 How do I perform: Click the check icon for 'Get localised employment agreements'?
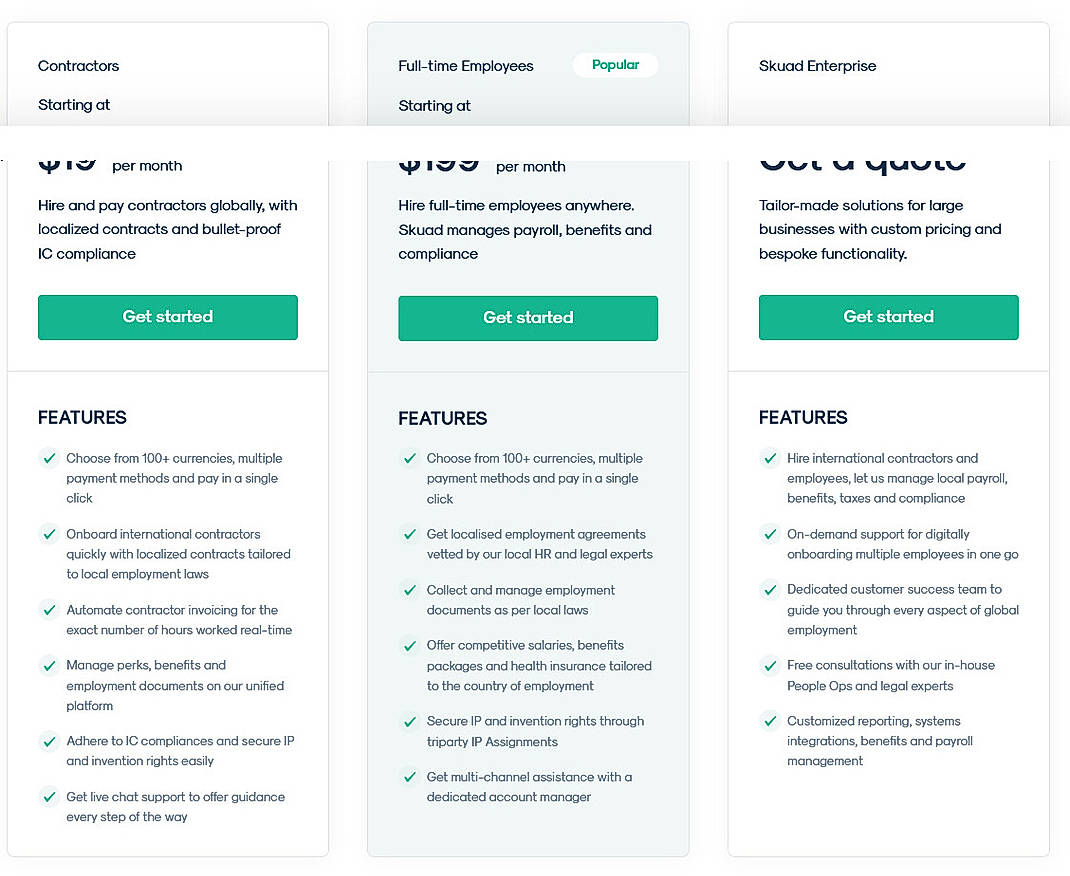[409, 534]
